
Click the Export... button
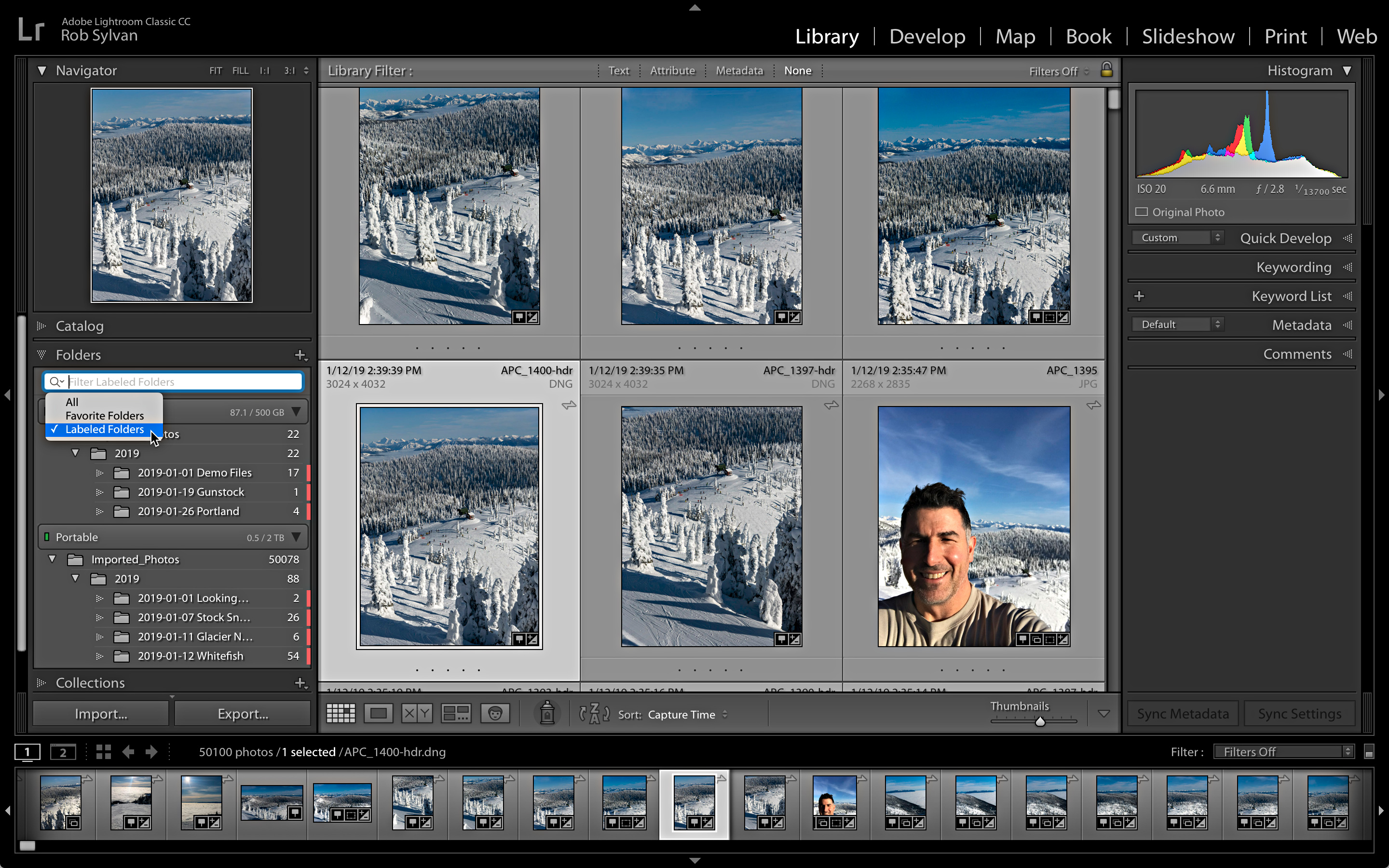point(243,714)
